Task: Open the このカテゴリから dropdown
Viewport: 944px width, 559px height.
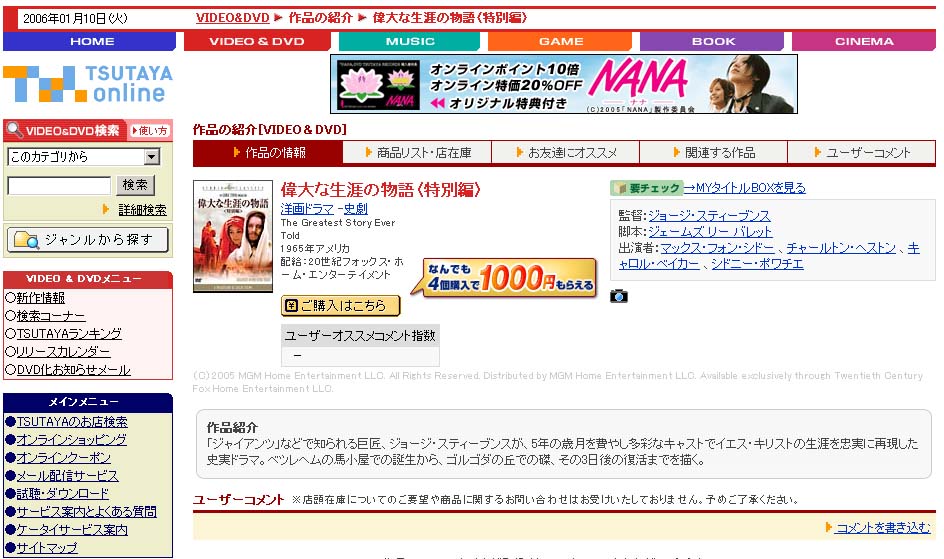Action: pyautogui.click(x=84, y=157)
